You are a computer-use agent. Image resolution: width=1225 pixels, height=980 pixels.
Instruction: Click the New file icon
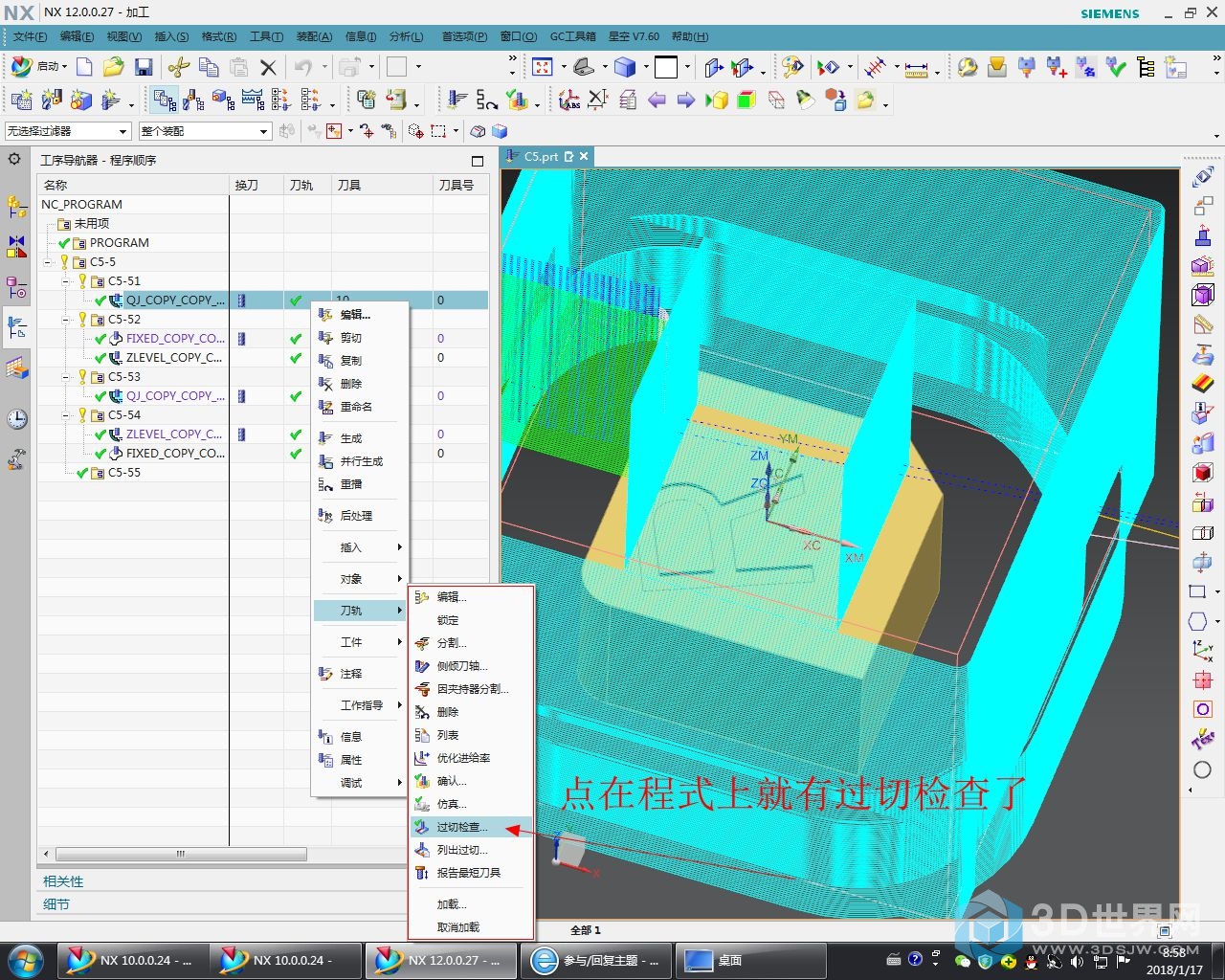tap(84, 67)
